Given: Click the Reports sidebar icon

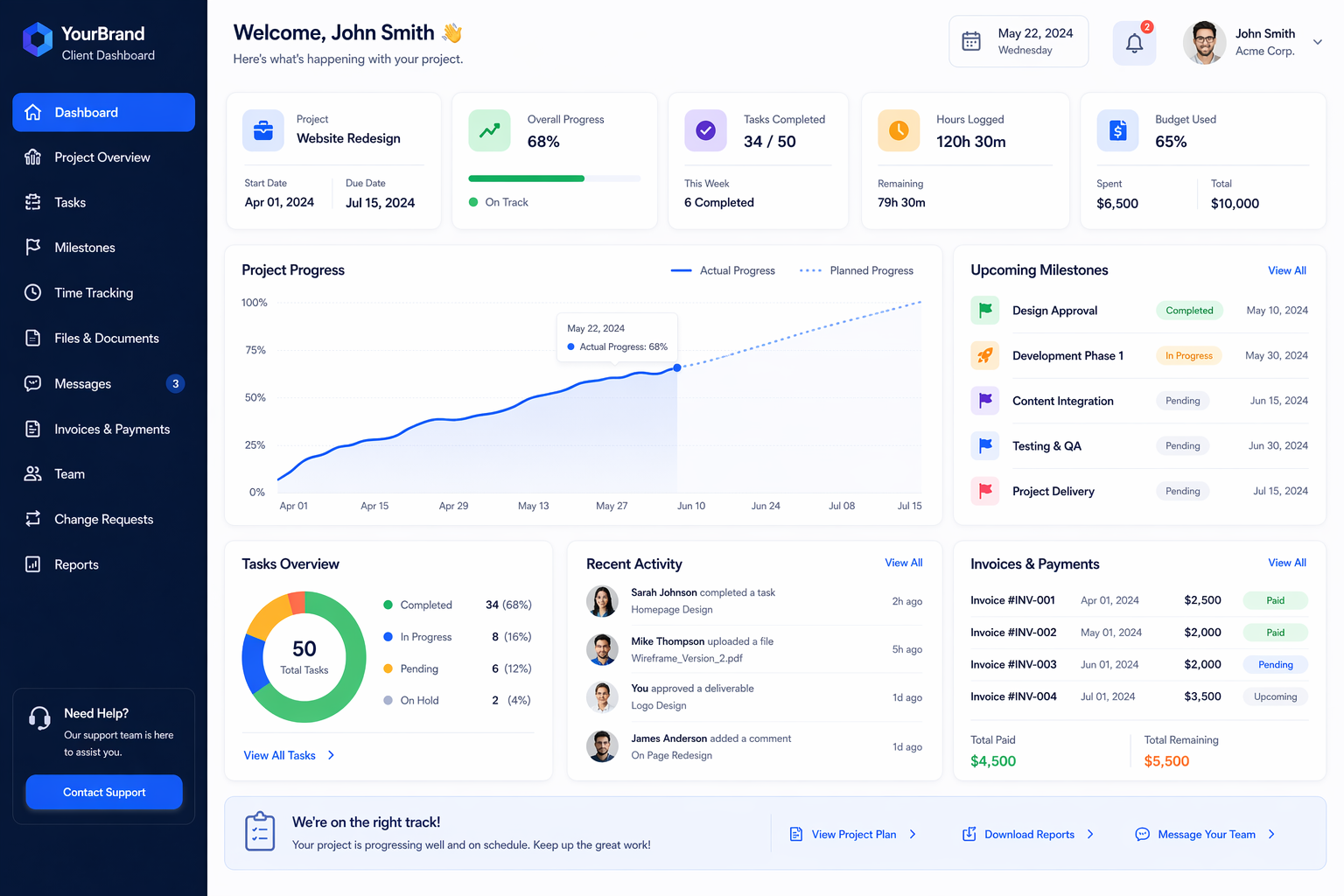Looking at the screenshot, I should click(x=32, y=564).
